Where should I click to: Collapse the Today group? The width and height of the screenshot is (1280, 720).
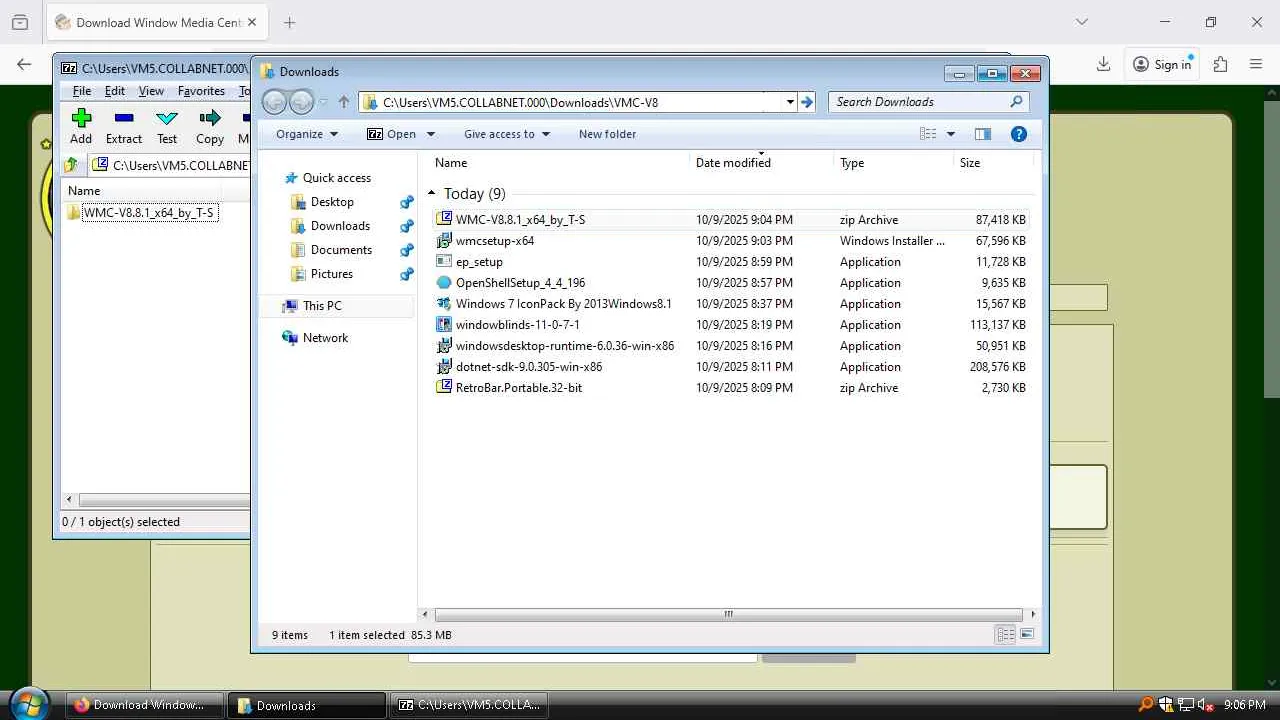click(432, 194)
